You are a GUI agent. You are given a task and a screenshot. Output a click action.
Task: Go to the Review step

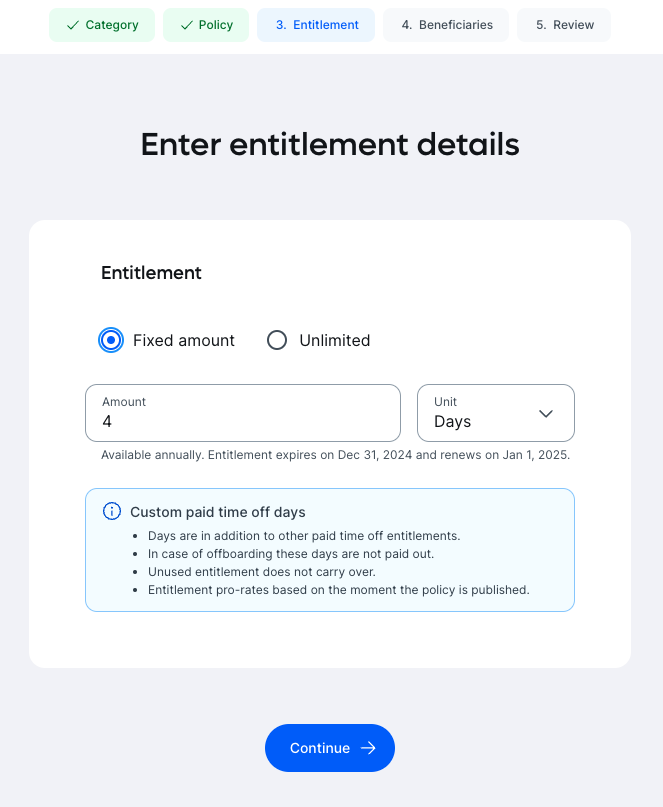tap(563, 25)
